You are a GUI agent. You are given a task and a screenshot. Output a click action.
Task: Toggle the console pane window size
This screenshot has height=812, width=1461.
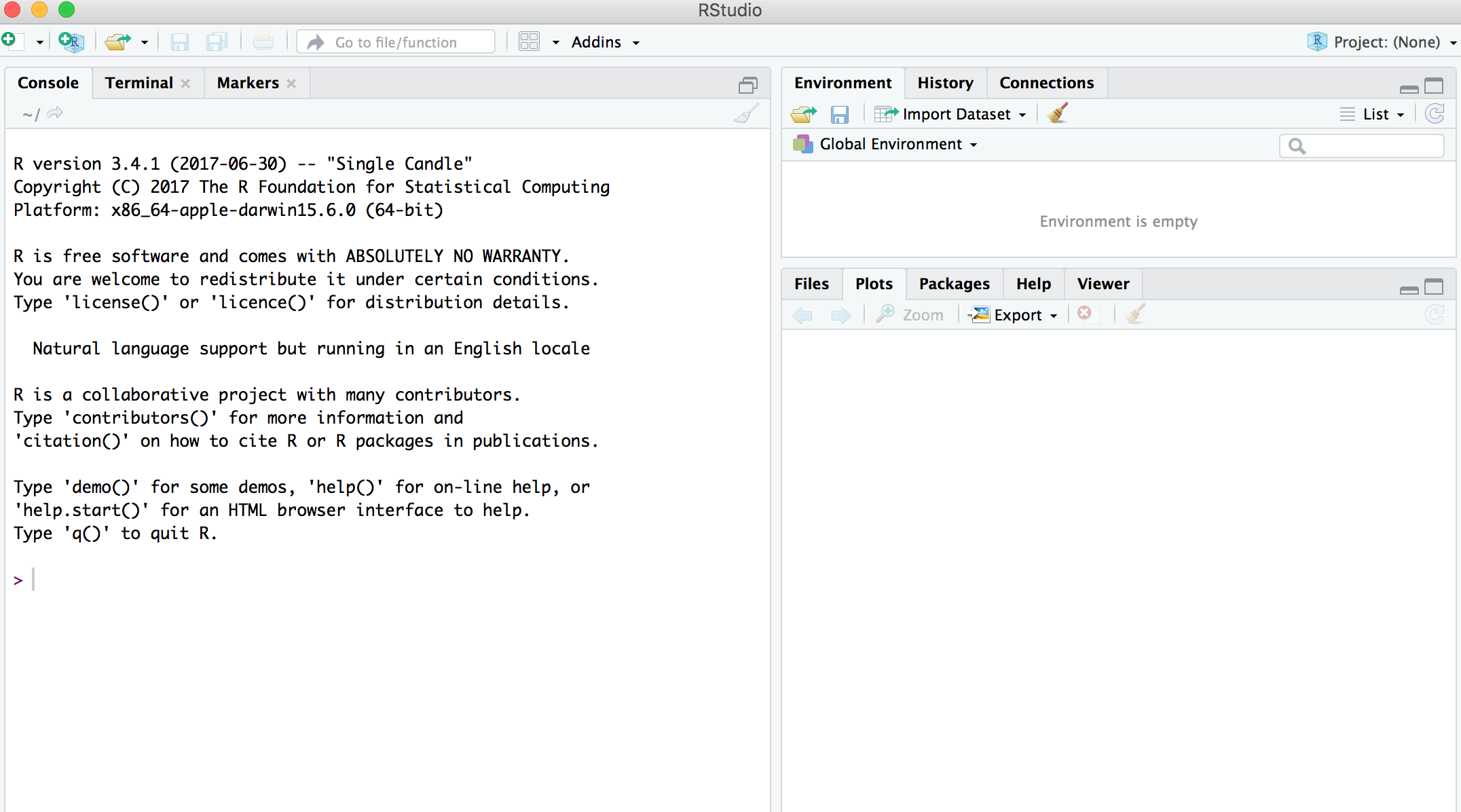748,86
